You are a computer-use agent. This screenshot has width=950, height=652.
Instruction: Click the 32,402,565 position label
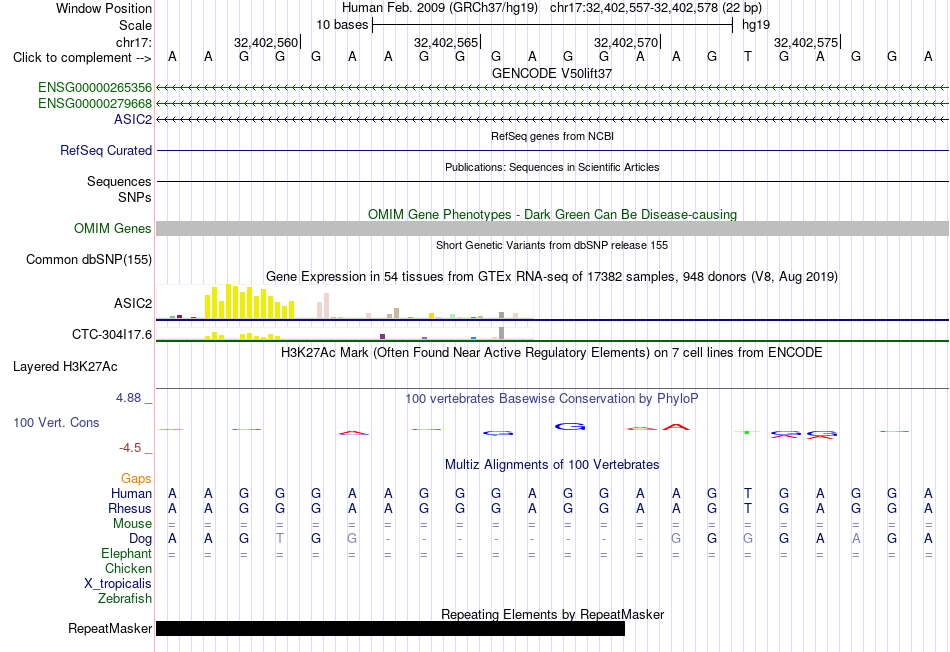click(x=446, y=42)
